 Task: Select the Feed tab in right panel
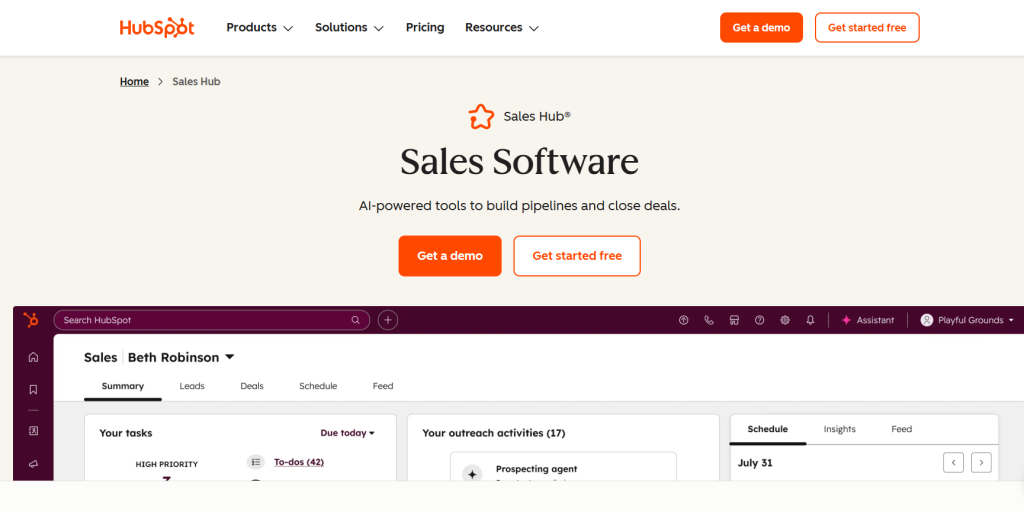(x=902, y=429)
